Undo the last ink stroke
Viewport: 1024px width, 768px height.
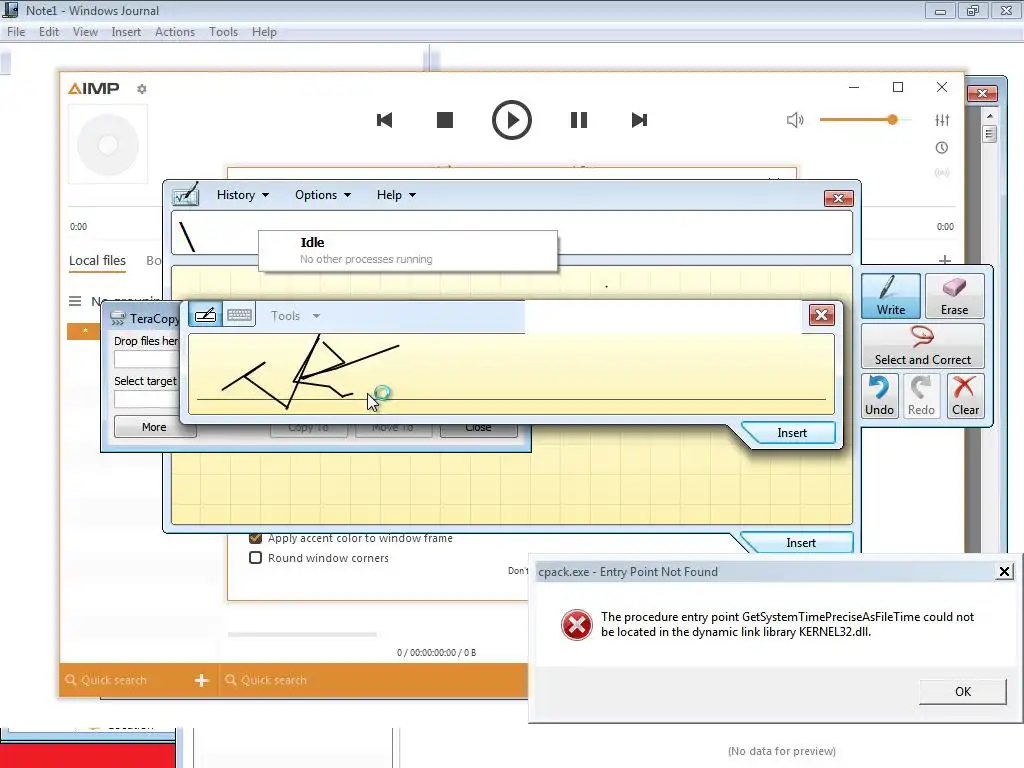point(879,396)
